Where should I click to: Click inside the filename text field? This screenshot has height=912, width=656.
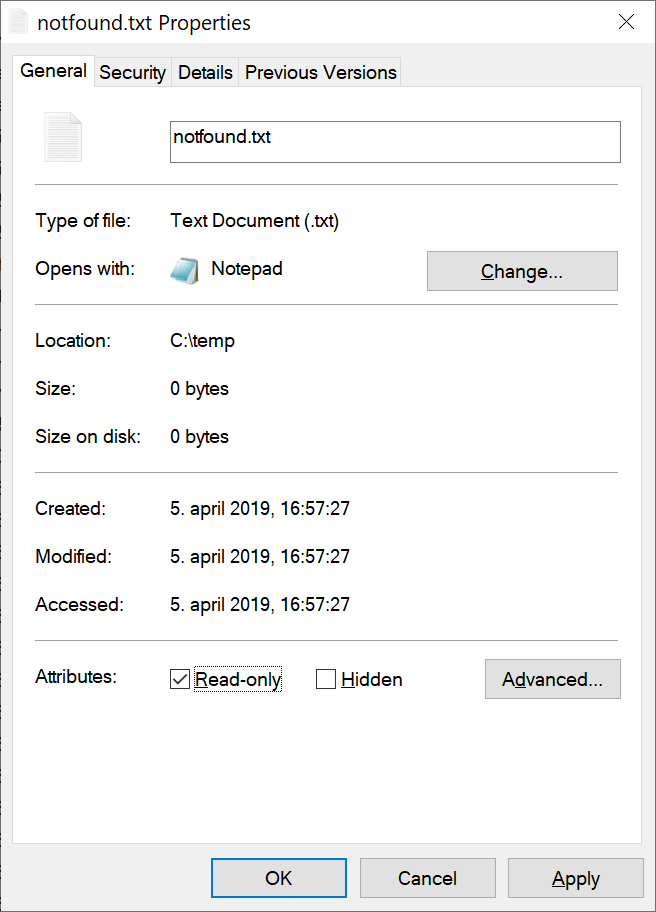click(x=394, y=141)
